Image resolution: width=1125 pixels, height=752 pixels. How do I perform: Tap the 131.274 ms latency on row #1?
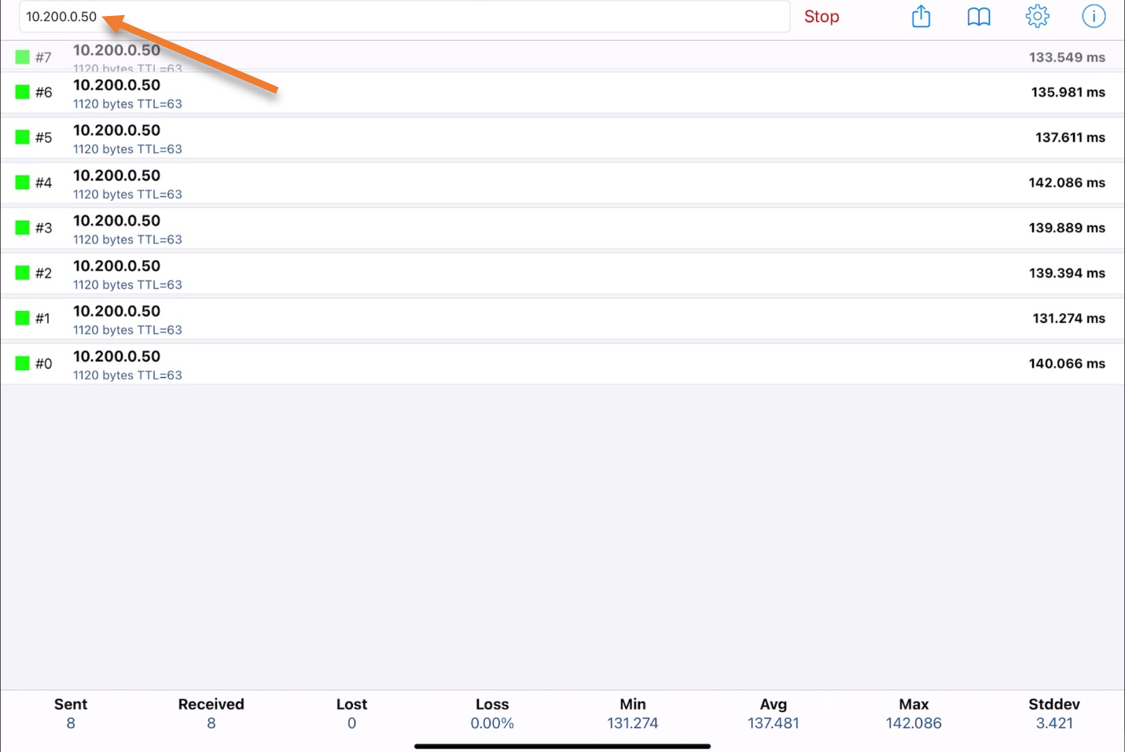[1068, 319]
